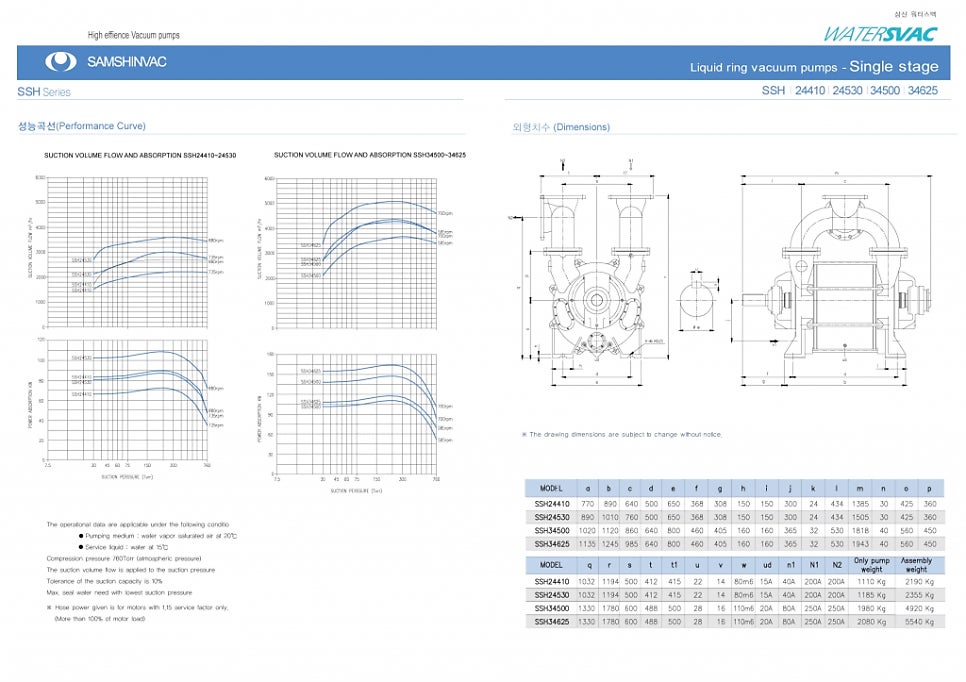
Task: Click SSH34625 row label in lower weight table
Action: click(552, 622)
